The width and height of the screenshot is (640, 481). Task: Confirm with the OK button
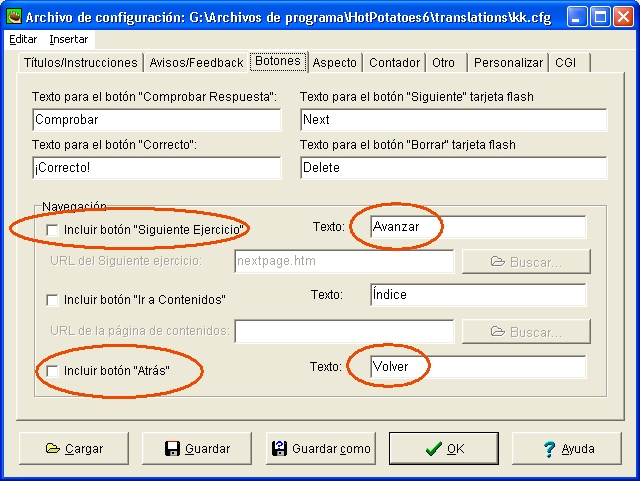coord(443,449)
